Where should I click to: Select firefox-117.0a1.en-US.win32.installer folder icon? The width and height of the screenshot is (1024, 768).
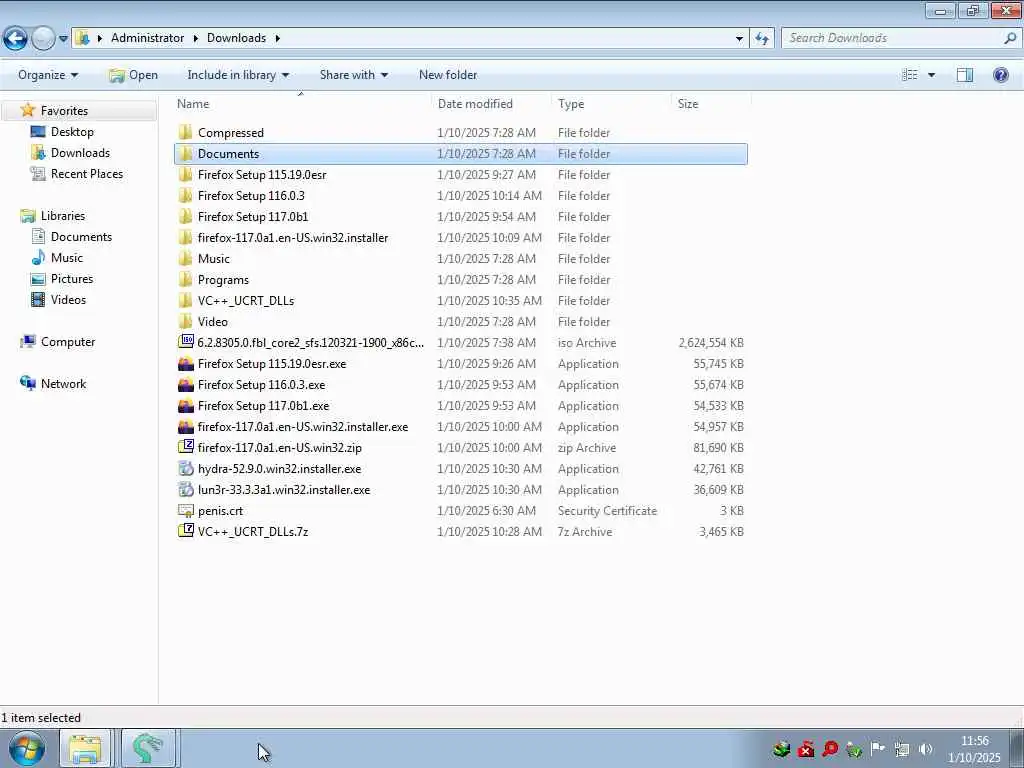pos(185,238)
